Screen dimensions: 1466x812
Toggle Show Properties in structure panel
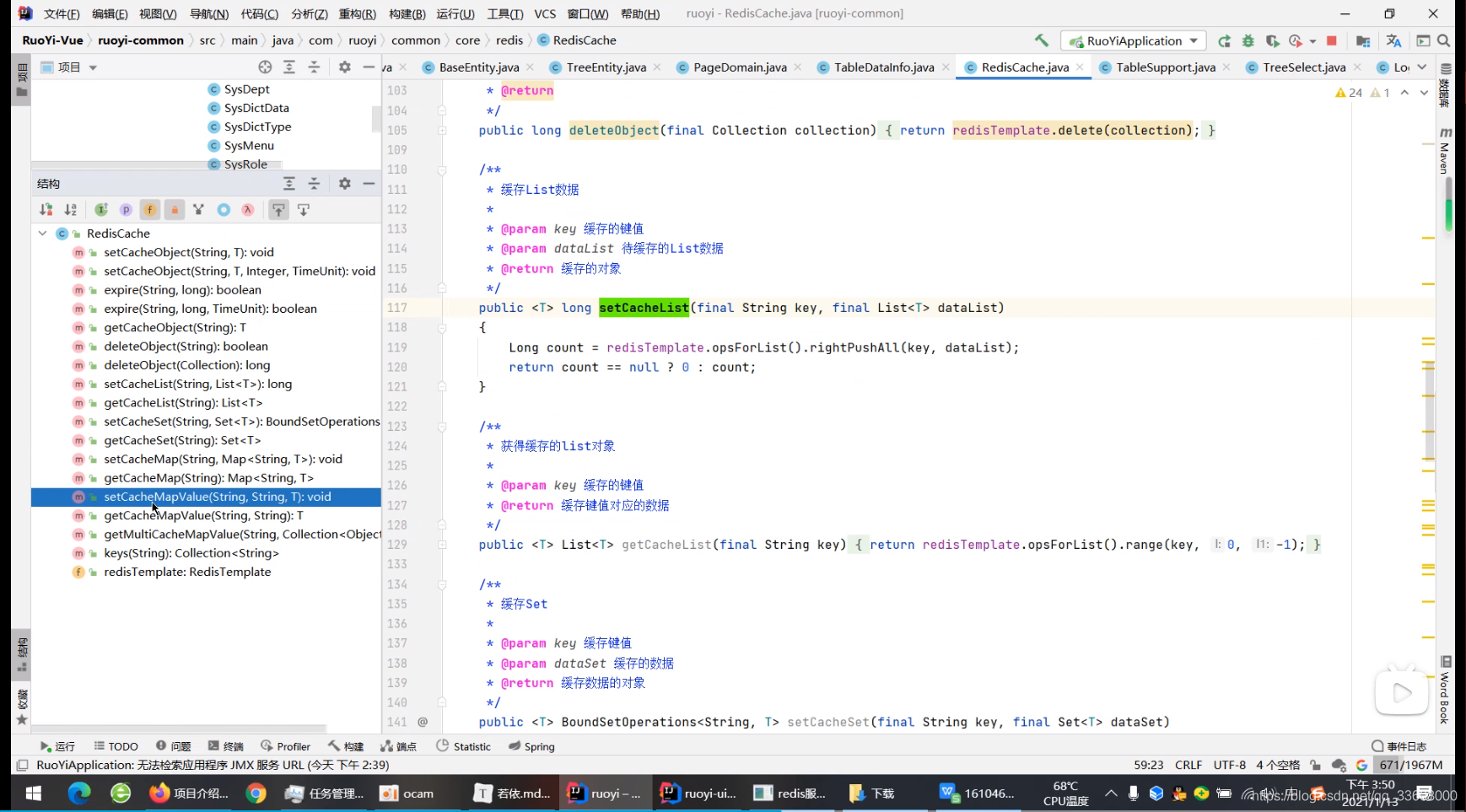click(126, 209)
